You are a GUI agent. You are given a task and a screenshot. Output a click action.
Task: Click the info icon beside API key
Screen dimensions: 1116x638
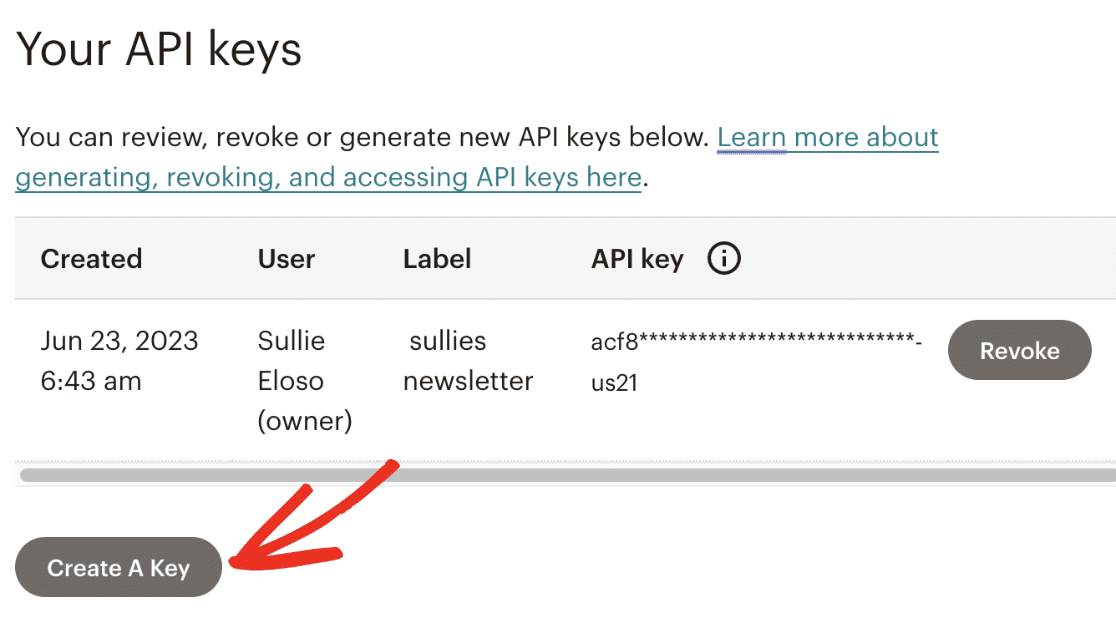tap(724, 259)
